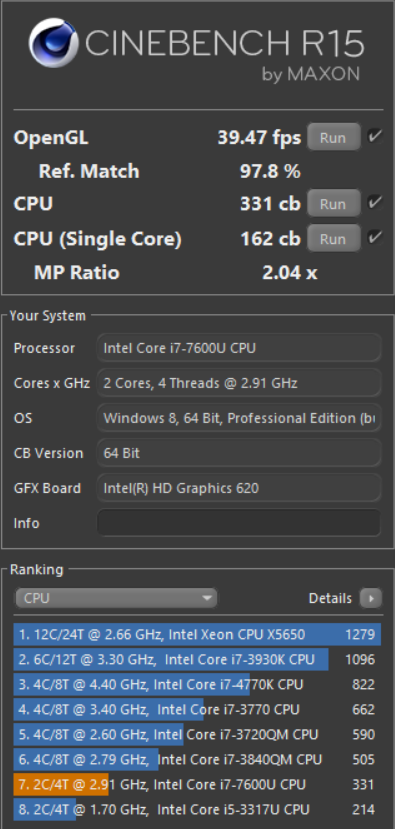Run the CPU Single Core test
The image size is (395, 829).
(333, 239)
